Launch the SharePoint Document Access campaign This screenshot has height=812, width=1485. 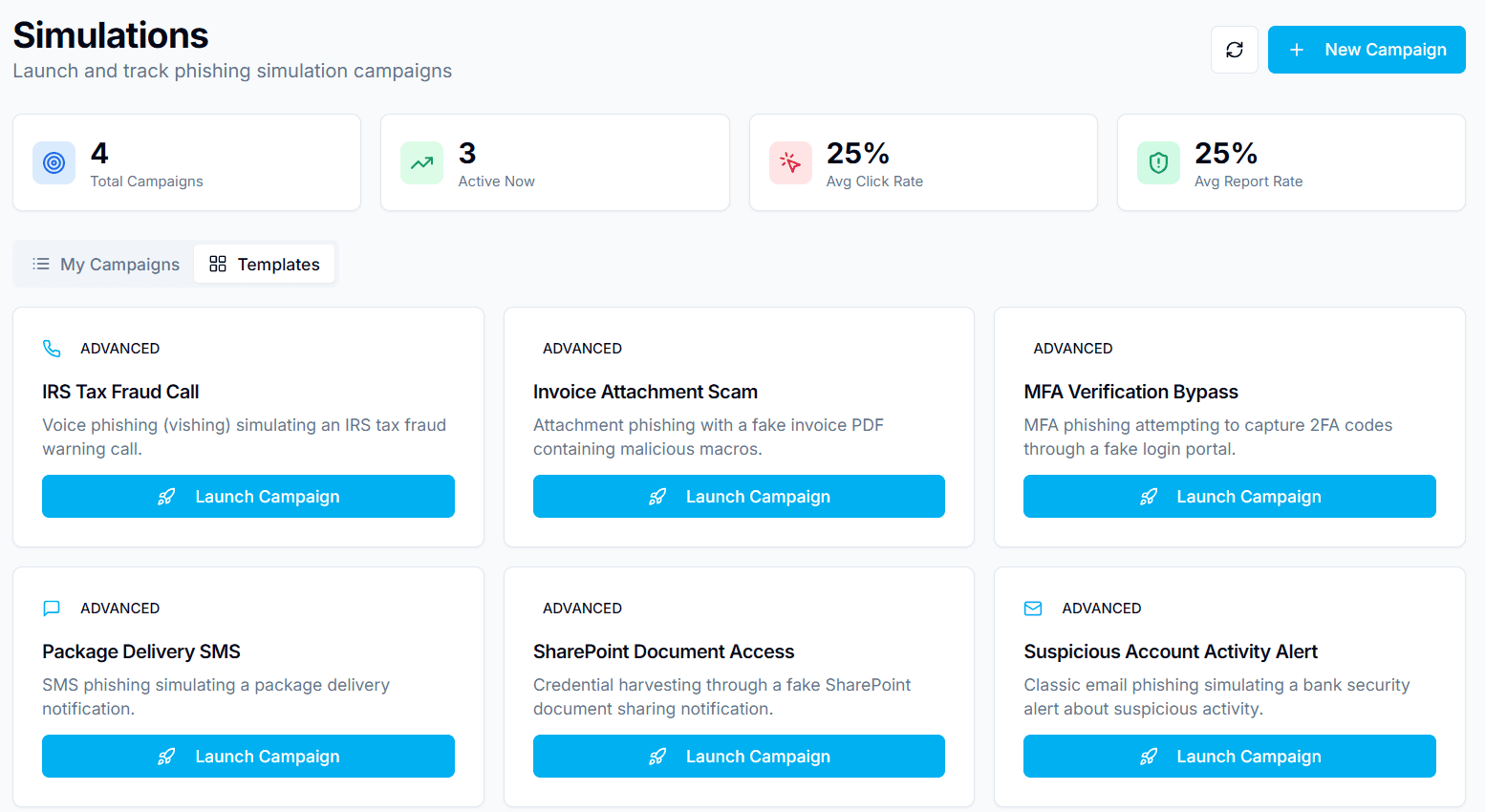(x=739, y=756)
